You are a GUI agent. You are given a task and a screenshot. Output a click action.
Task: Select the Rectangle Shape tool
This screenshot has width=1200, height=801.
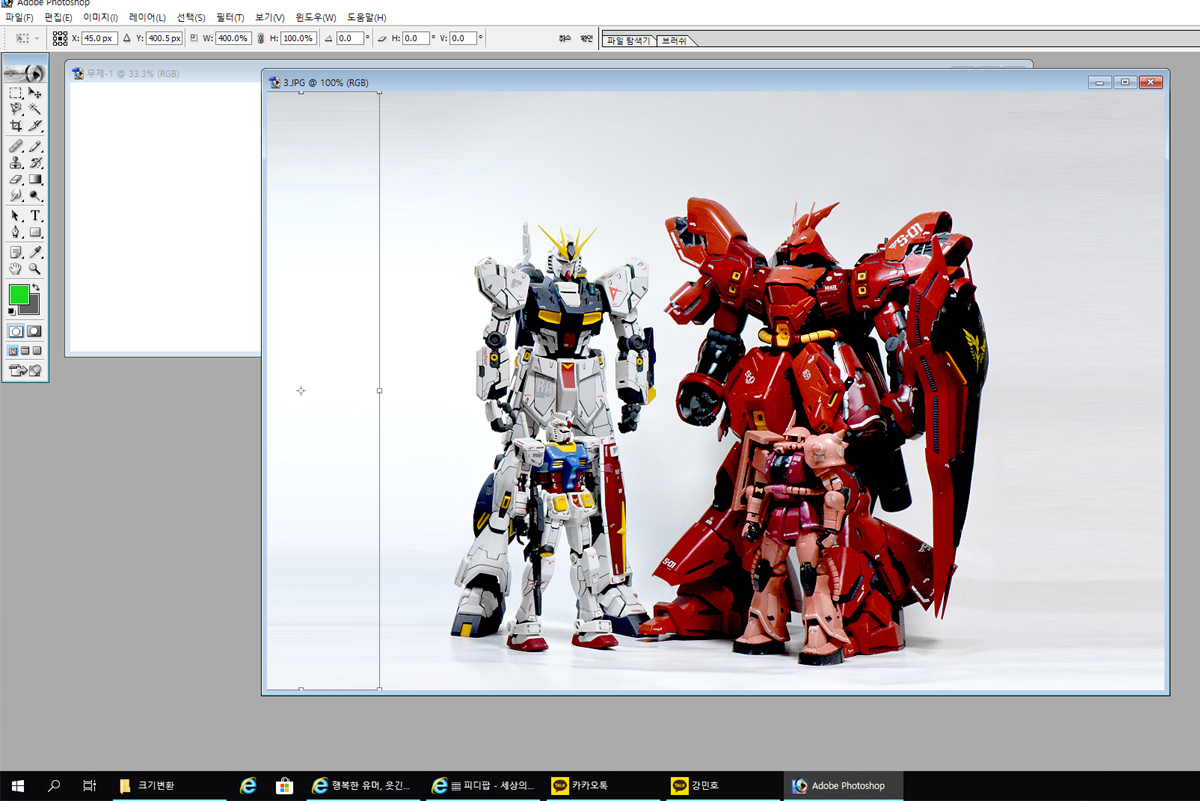coord(35,232)
